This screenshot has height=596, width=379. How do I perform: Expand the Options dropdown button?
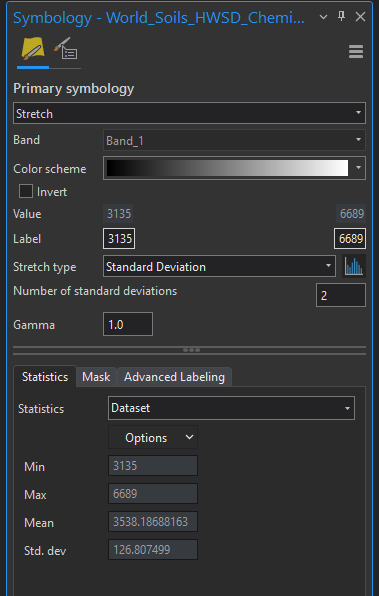153,437
